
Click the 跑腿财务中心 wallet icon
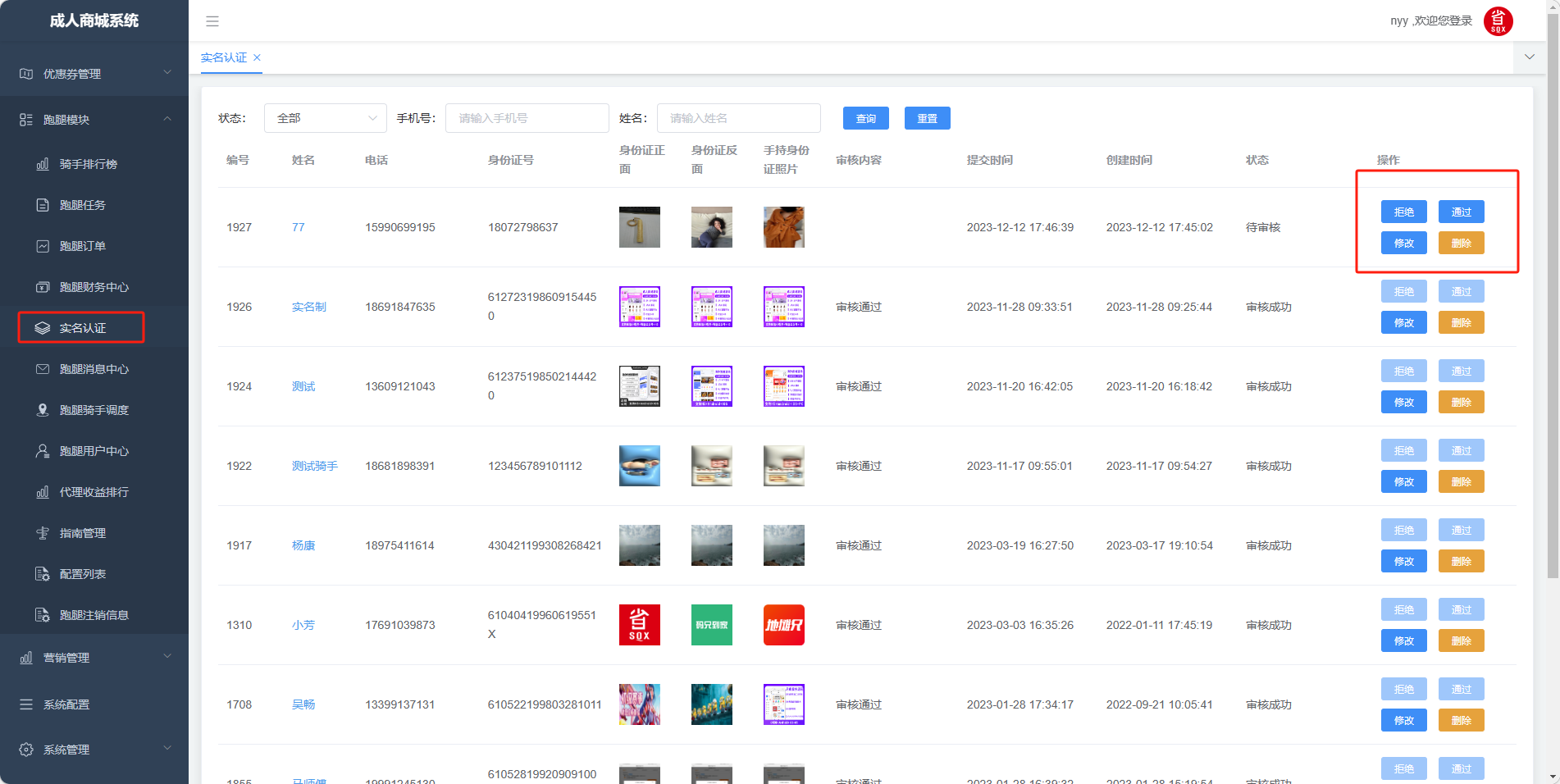43,287
